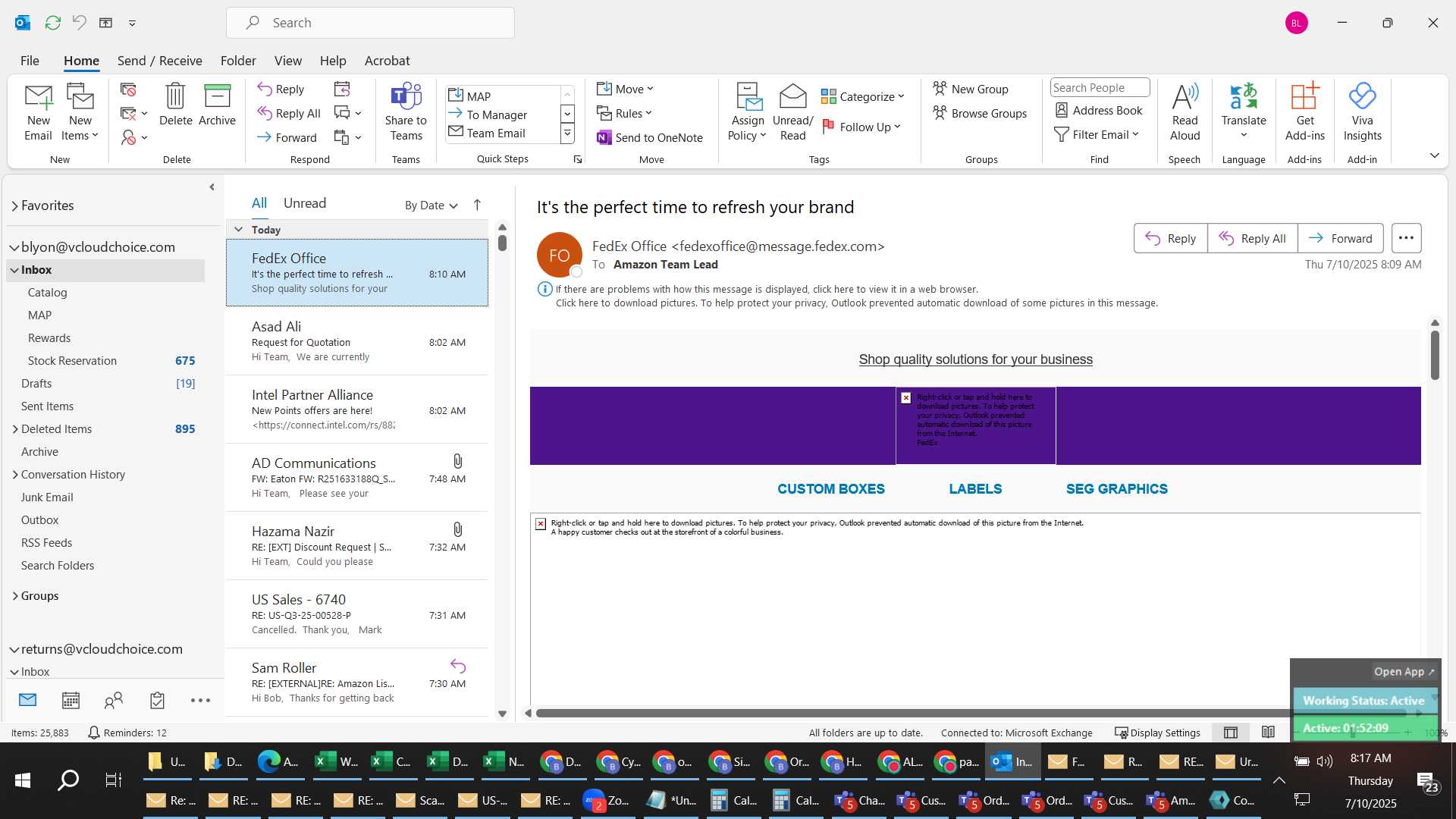The image size is (1456, 819).
Task: Open the Address Book
Action: tap(1099, 110)
